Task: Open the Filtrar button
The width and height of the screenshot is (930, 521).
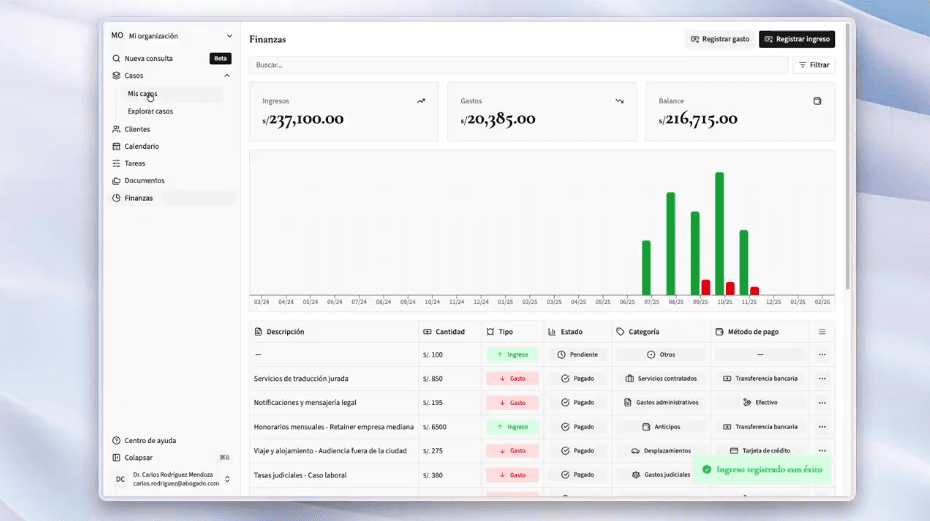Action: pyautogui.click(x=813, y=65)
